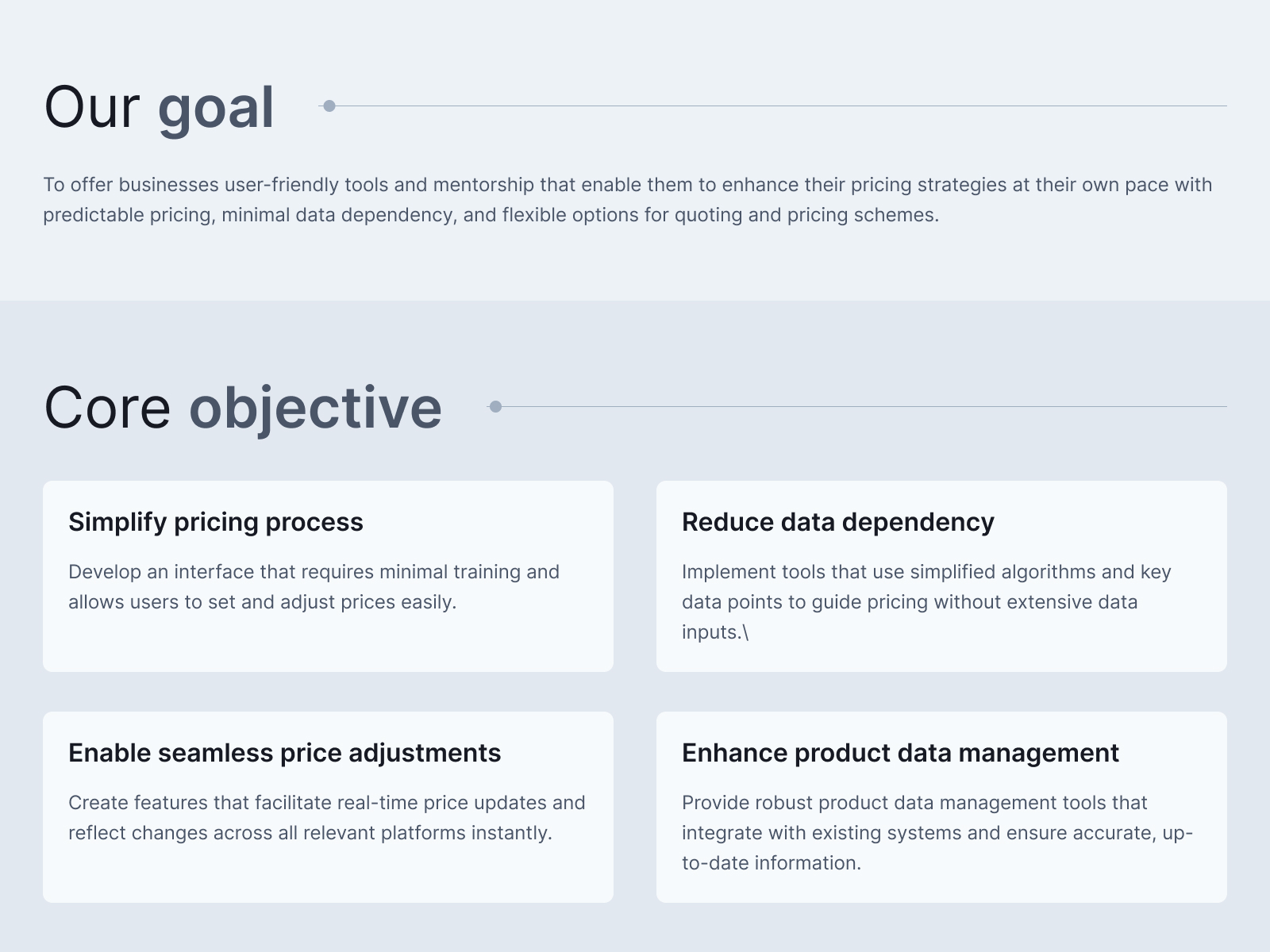
Task: Open the "Enable seamless price adjustments" card title
Action: [x=284, y=753]
